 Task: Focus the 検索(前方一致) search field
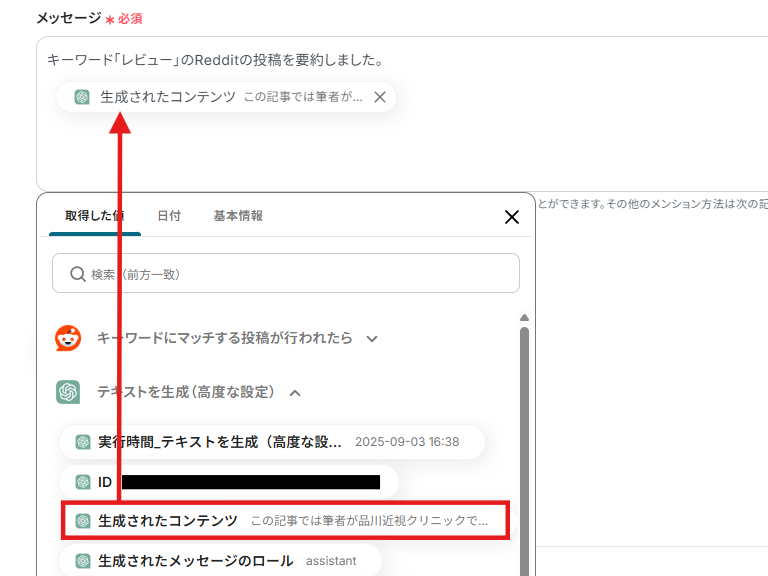coord(286,273)
